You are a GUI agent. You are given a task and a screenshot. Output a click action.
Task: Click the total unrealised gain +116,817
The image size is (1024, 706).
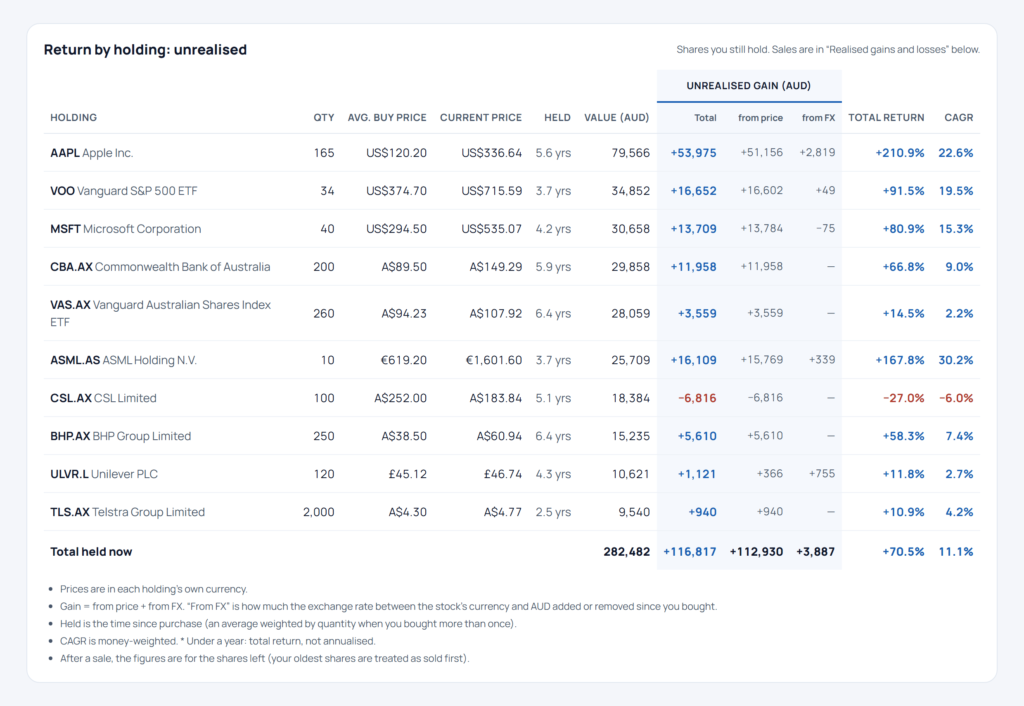point(690,552)
